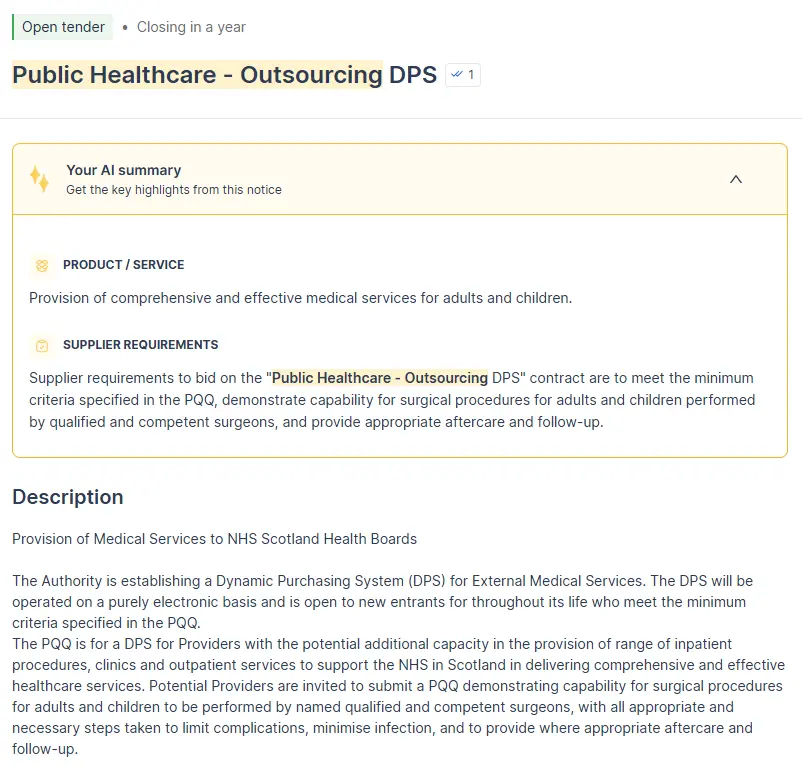Screen dimensions: 802x769
Task: Click the Supplier Requirements clipboard icon
Action: coord(42,346)
